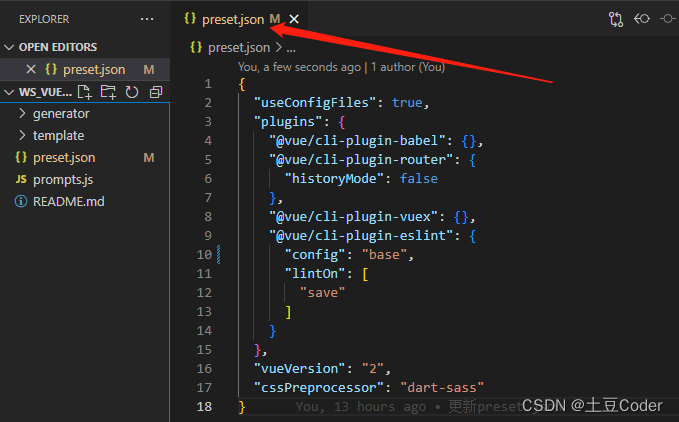Open README.md file

tap(85, 202)
